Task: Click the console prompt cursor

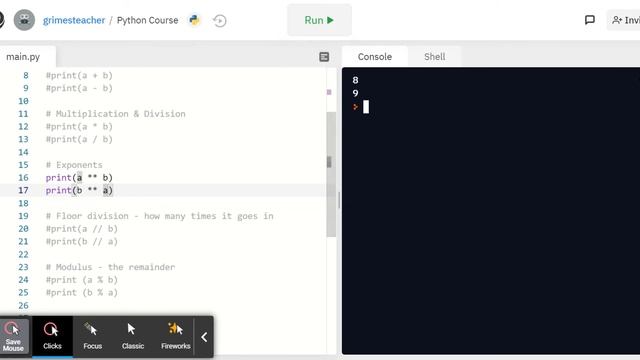Action: click(366, 107)
